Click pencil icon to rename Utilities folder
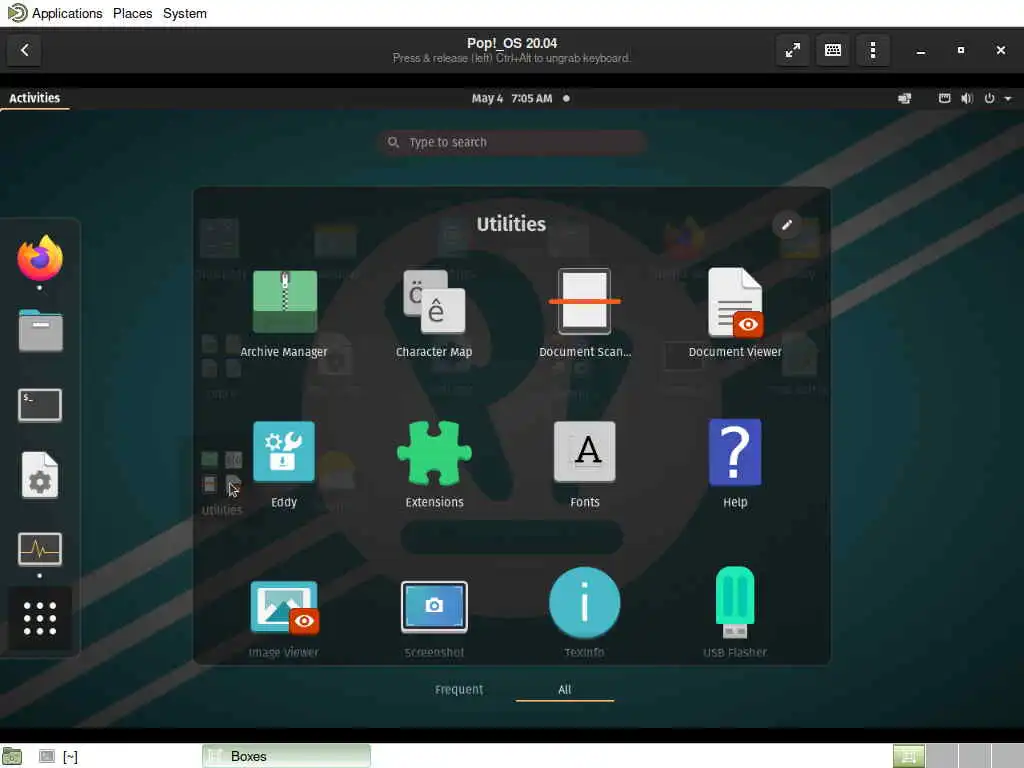The width and height of the screenshot is (1024, 768). pos(787,225)
